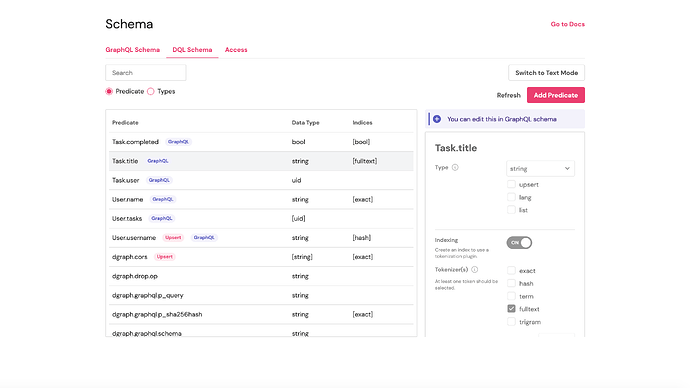Viewport: 690px width, 388px height.
Task: Select the Predicate radio button
Action: click(x=109, y=92)
